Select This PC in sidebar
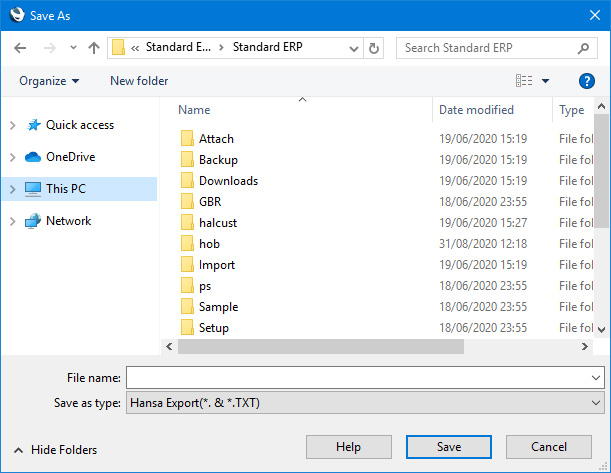Screen dimensions: 611x473 (66, 189)
